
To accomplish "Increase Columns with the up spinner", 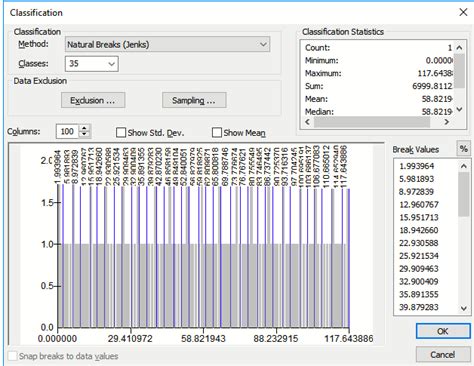I will tap(85, 128).
